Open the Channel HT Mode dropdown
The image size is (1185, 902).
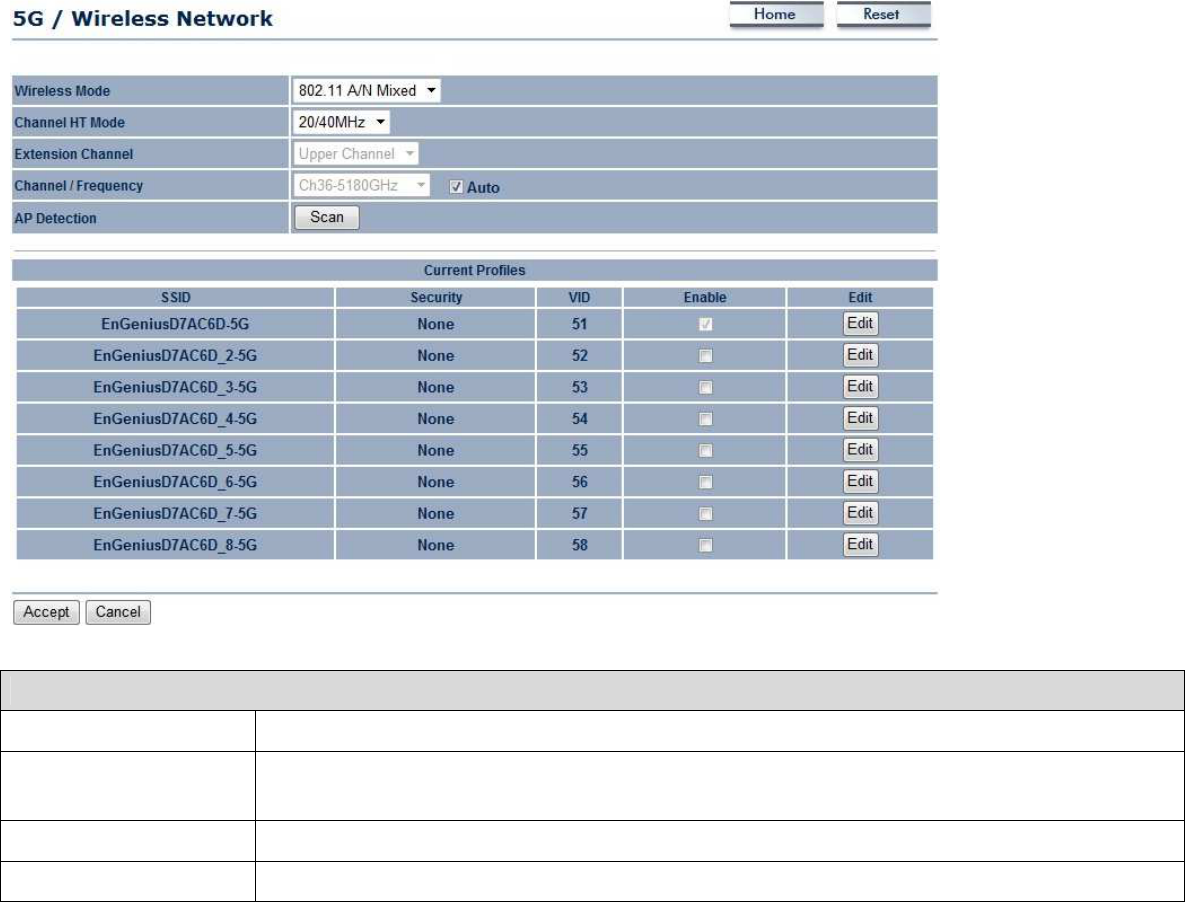[x=341, y=122]
